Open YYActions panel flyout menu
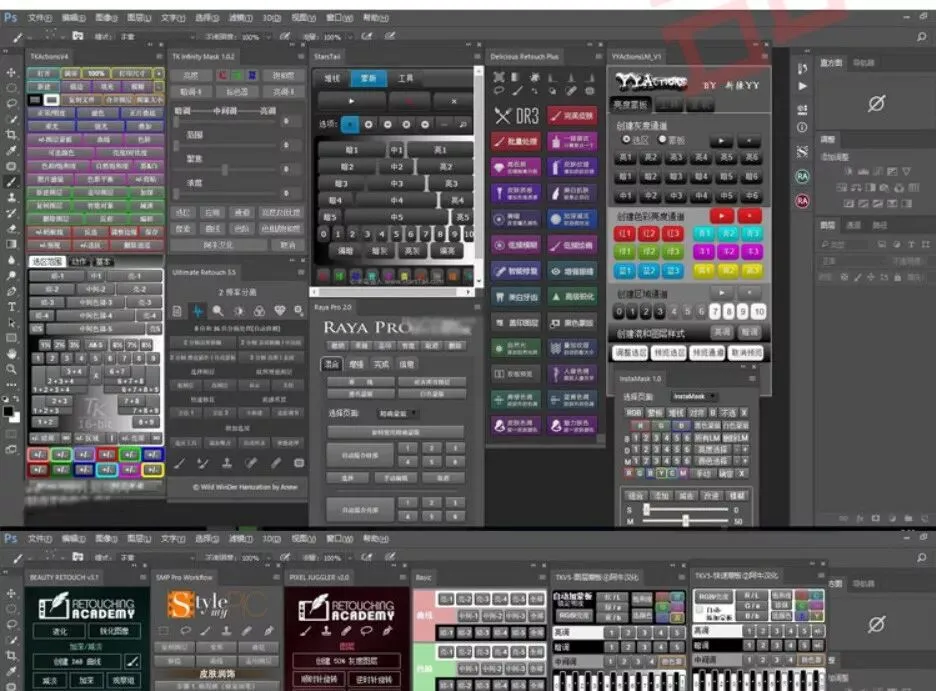This screenshot has height=691, width=936. tap(764, 56)
